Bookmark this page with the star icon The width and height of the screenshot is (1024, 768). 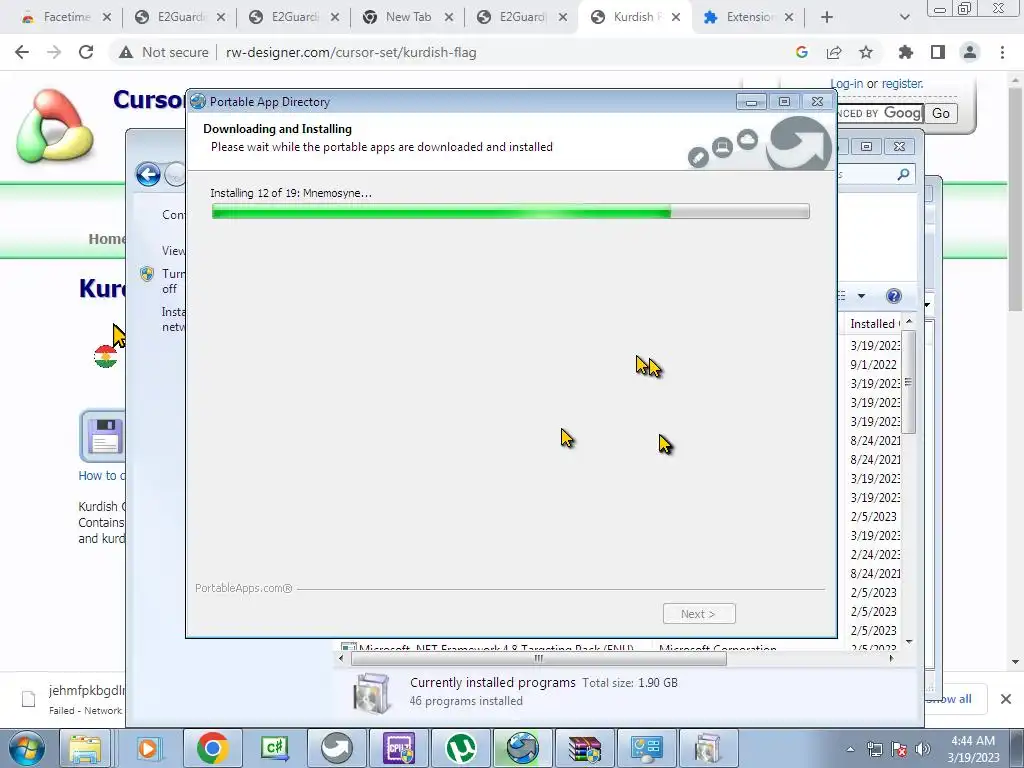coord(866,52)
